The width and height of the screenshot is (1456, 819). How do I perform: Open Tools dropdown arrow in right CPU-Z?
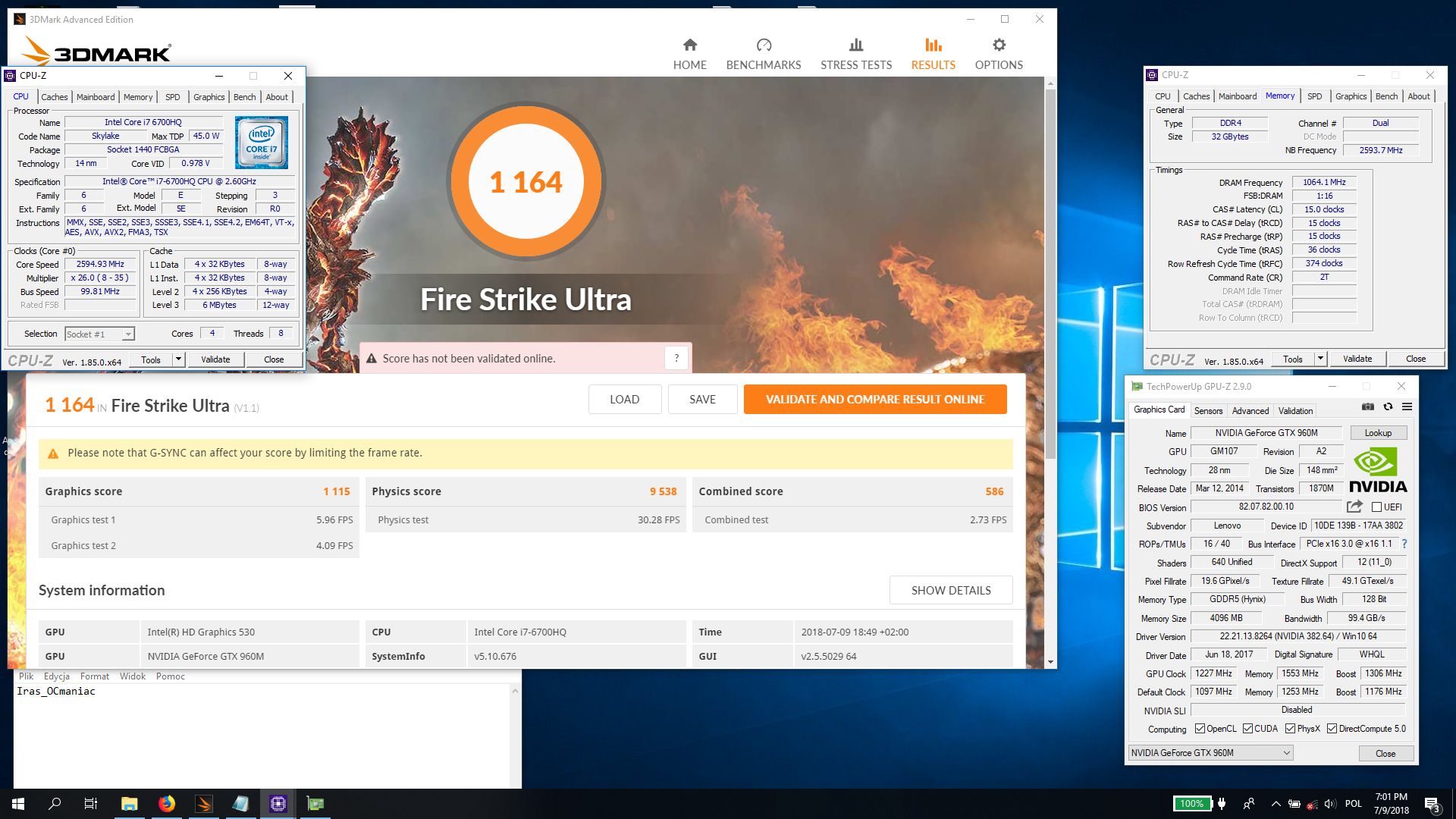click(x=1320, y=359)
